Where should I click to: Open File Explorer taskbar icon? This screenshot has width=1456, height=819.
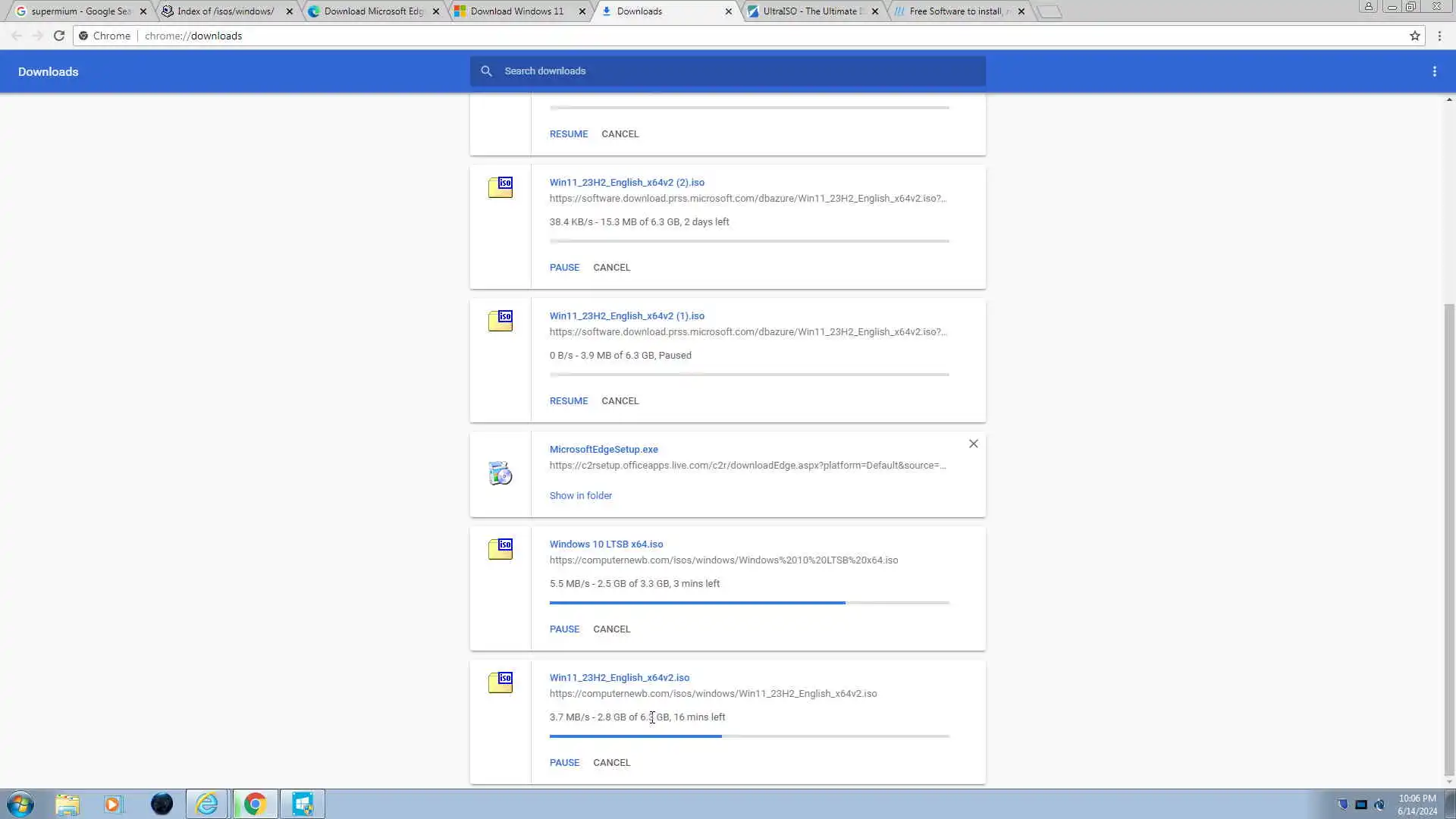tap(67, 804)
